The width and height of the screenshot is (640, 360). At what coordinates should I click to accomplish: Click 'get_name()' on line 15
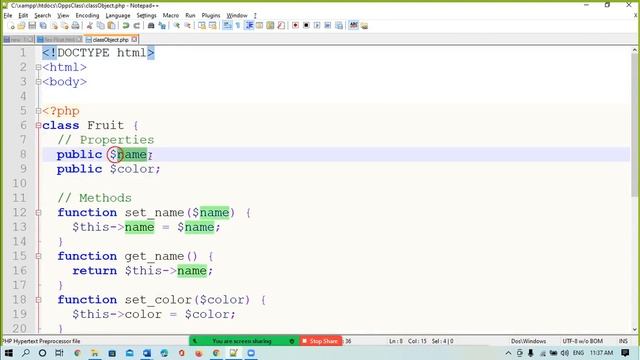[161, 256]
